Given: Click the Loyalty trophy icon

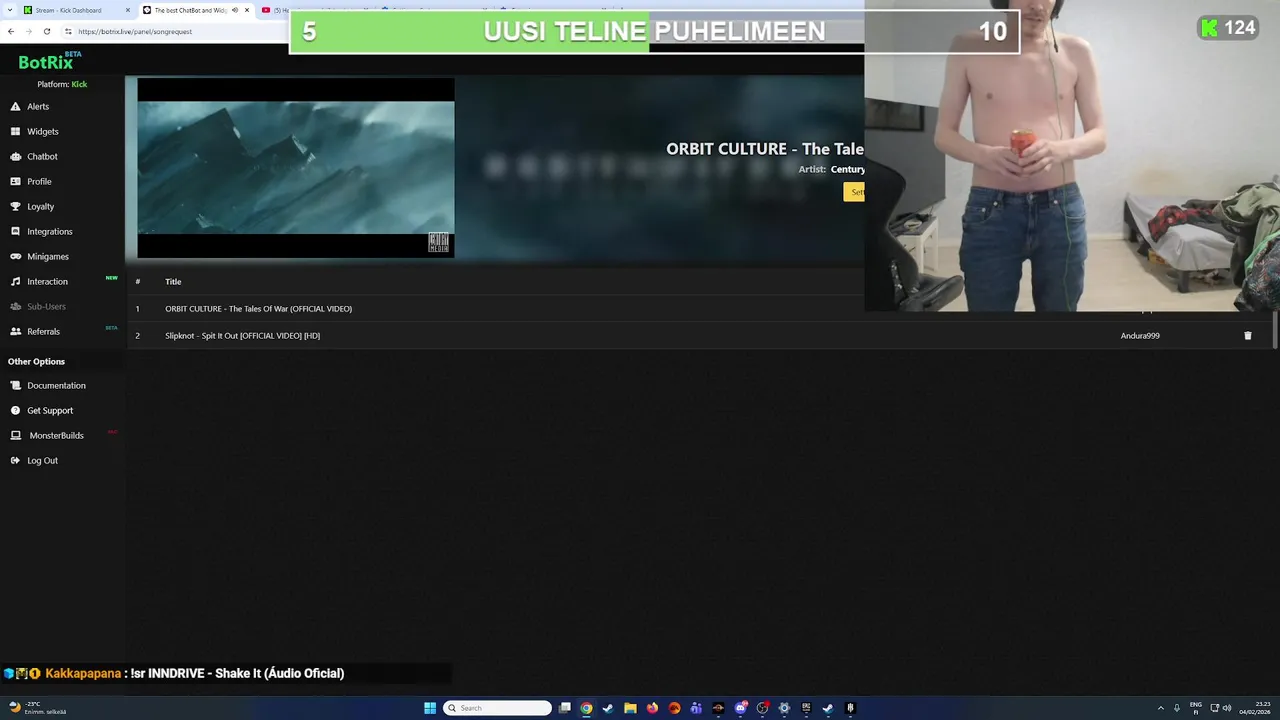Looking at the screenshot, I should point(16,206).
